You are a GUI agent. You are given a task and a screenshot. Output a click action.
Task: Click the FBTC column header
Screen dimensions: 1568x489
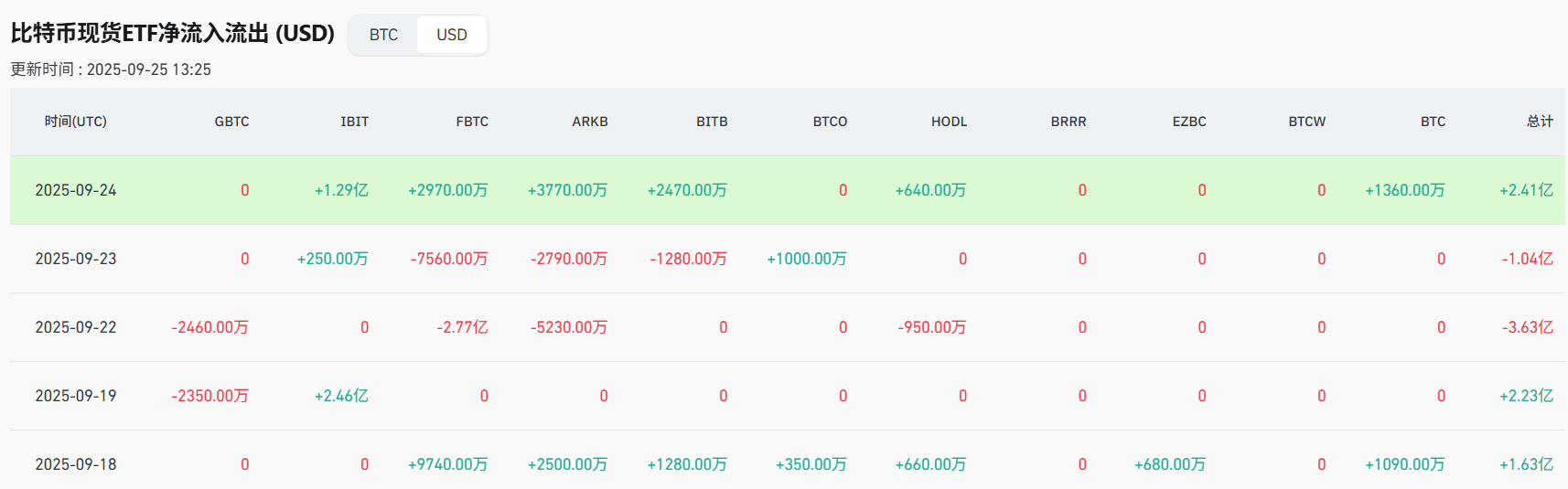tap(472, 122)
